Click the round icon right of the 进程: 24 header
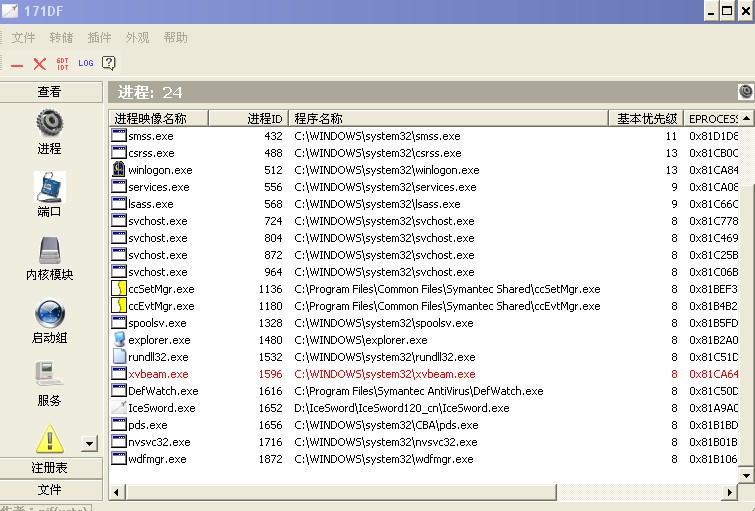This screenshot has height=511, width=755. (745, 92)
